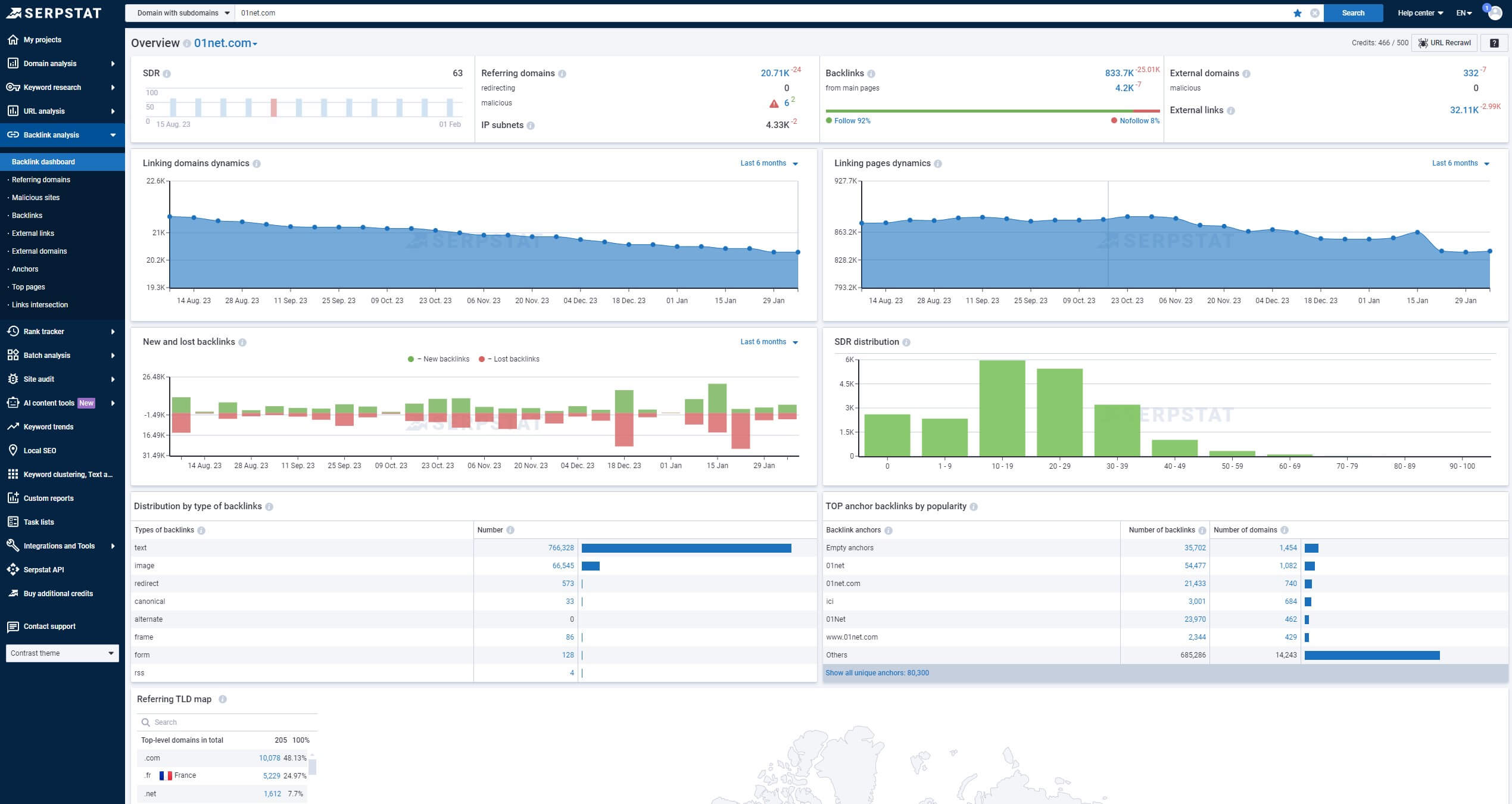Viewport: 1512px width, 804px height.
Task: Collapse the Backlink analysis menu
Action: coord(63,135)
